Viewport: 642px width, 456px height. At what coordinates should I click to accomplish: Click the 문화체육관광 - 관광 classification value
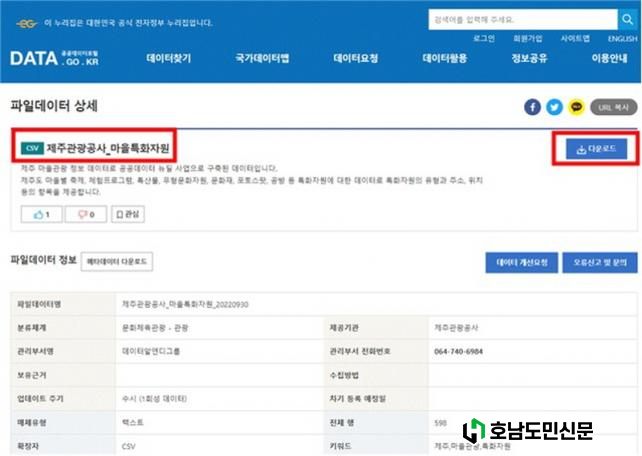click(x=155, y=328)
